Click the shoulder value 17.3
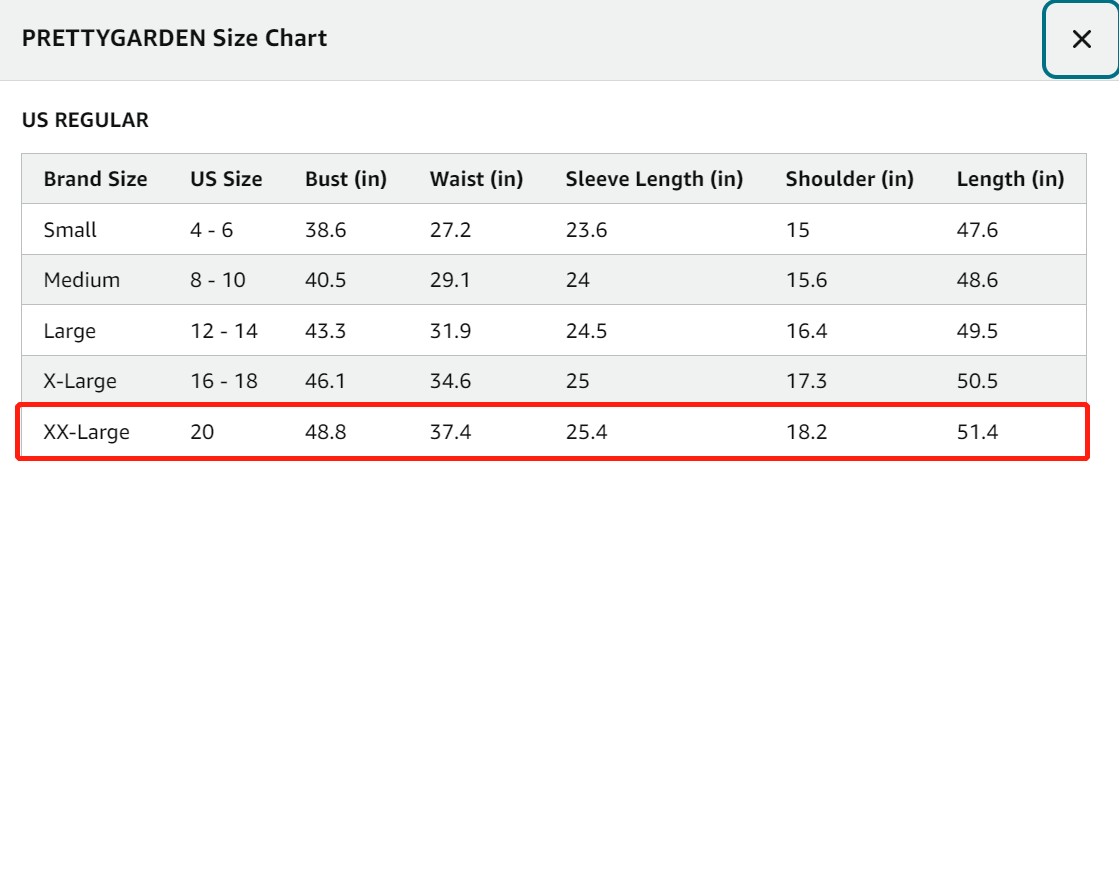 (807, 381)
